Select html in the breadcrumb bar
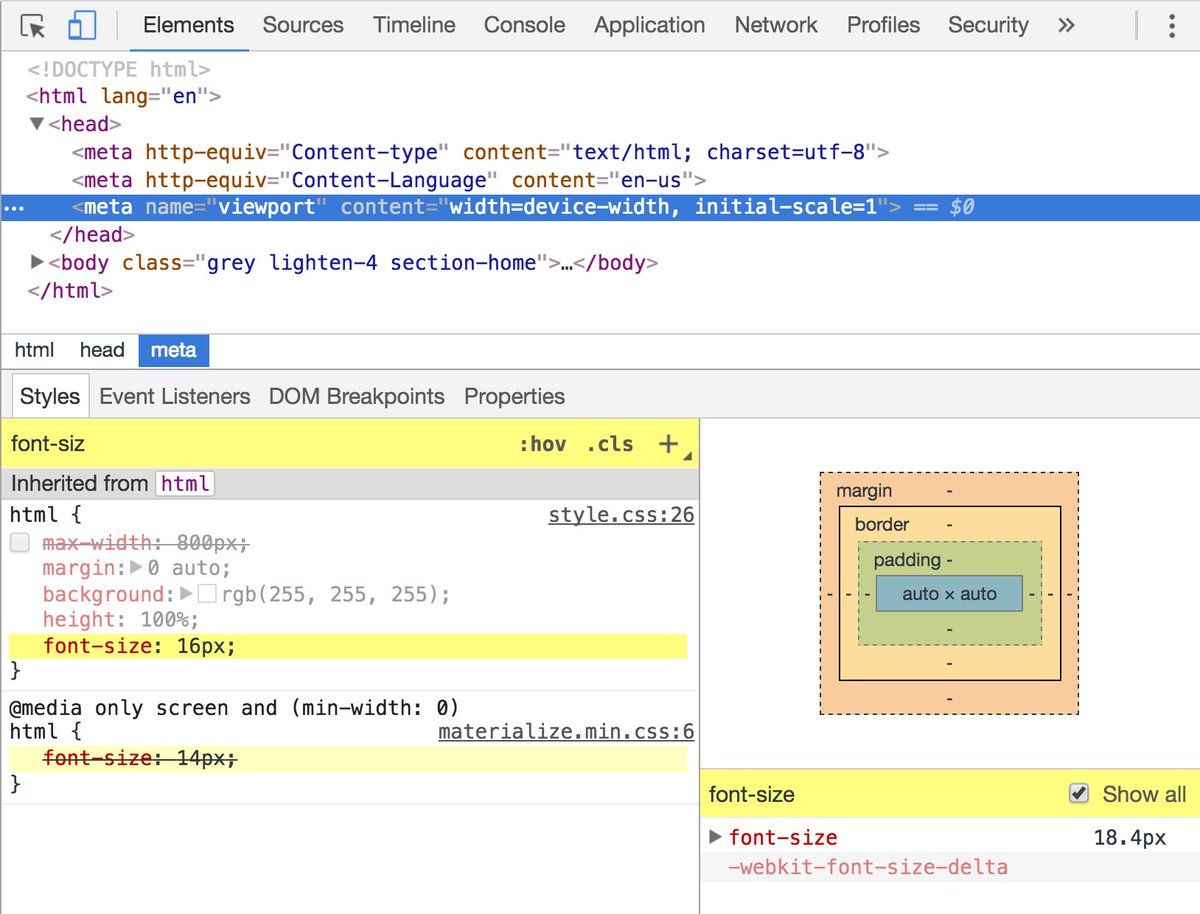Screen dimensions: 1200x914 (x=34, y=350)
